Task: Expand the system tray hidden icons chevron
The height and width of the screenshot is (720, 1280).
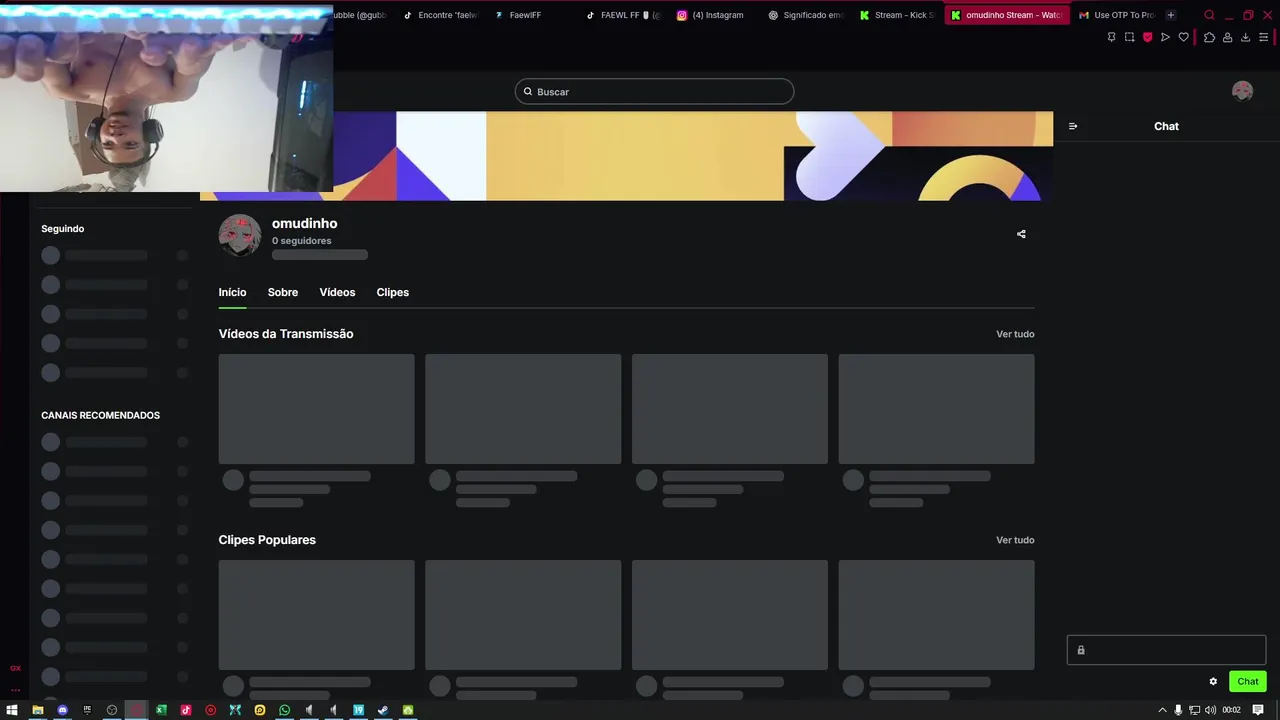Action: pos(1162,710)
